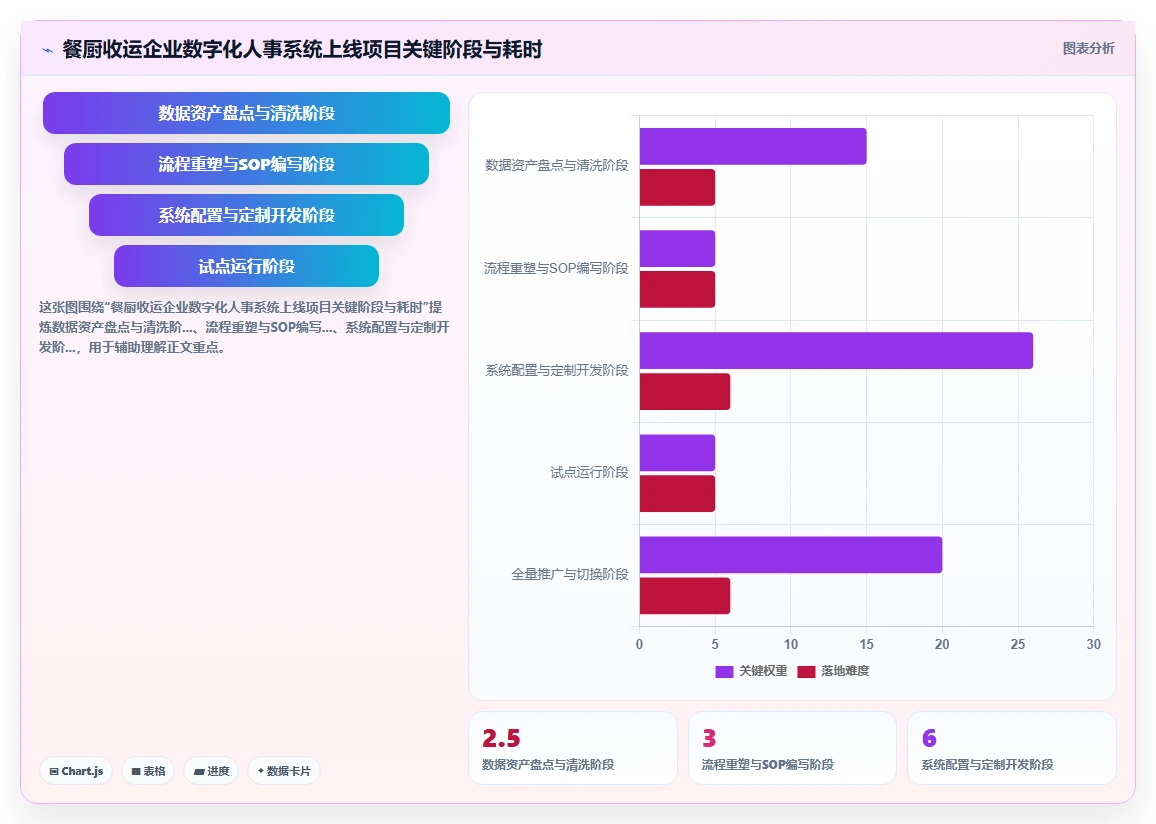Open the 3 流程重塑与SOP编写阶段 data card

click(x=792, y=748)
